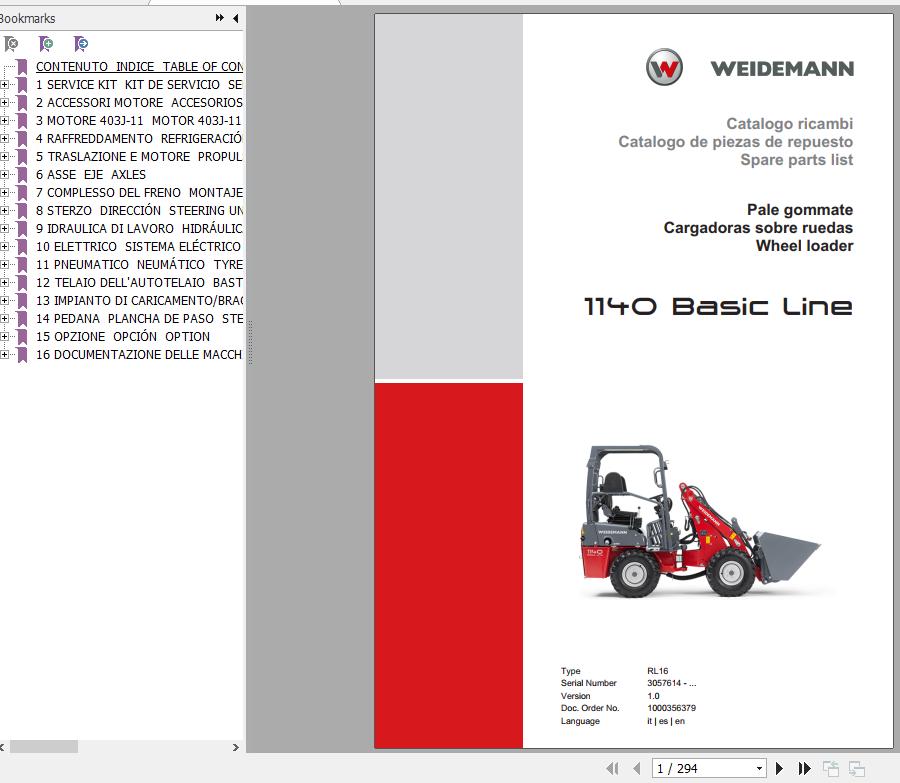
Task: Expand the 4 RAFFREDDAMENTO bookmark
Action: pos(5,138)
